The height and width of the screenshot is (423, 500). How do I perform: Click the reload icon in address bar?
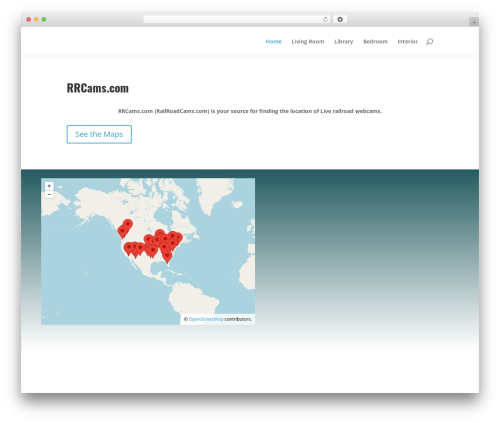pos(325,19)
